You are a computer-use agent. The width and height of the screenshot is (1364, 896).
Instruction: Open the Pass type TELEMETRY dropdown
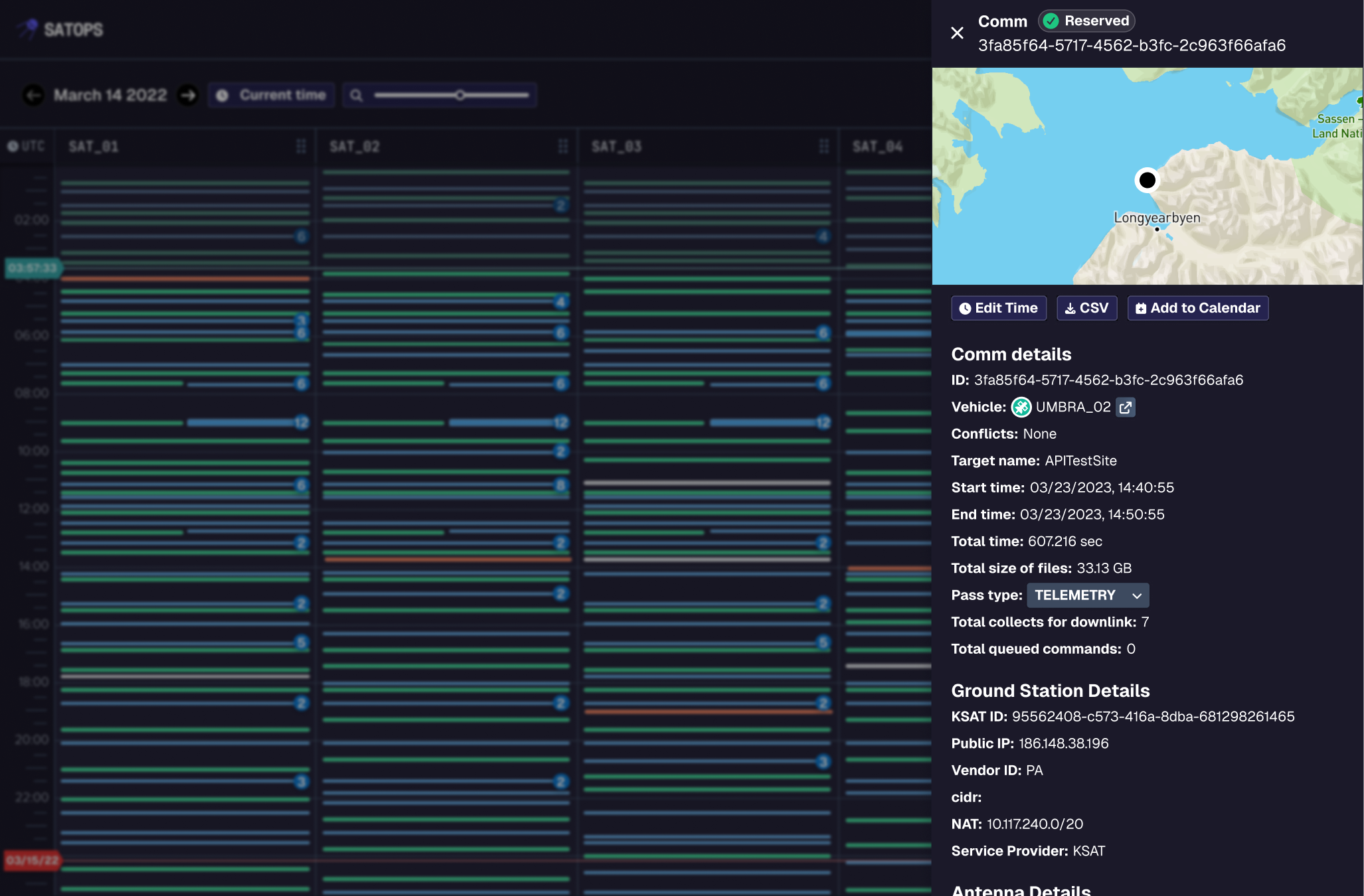pyautogui.click(x=1087, y=595)
